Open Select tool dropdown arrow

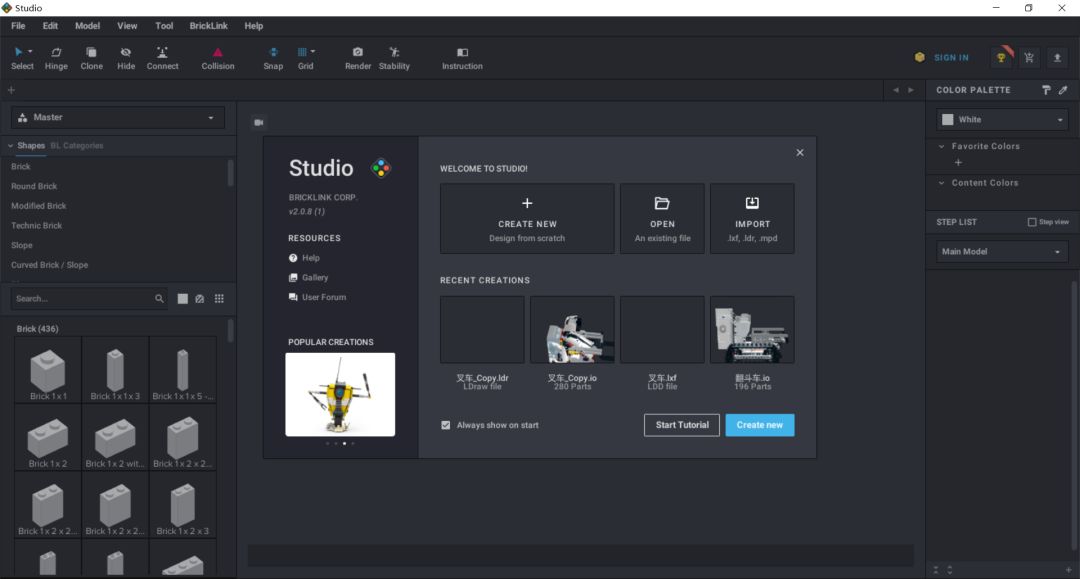coord(30,52)
